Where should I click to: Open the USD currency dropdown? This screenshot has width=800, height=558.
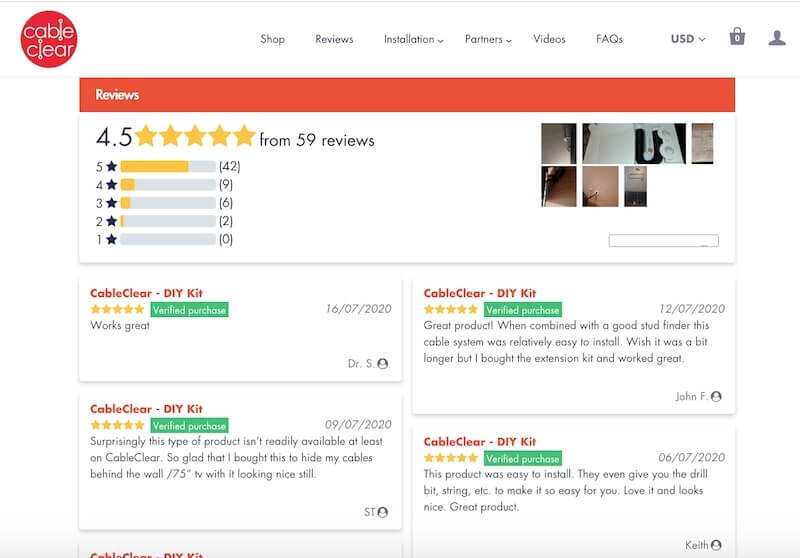[x=688, y=39]
